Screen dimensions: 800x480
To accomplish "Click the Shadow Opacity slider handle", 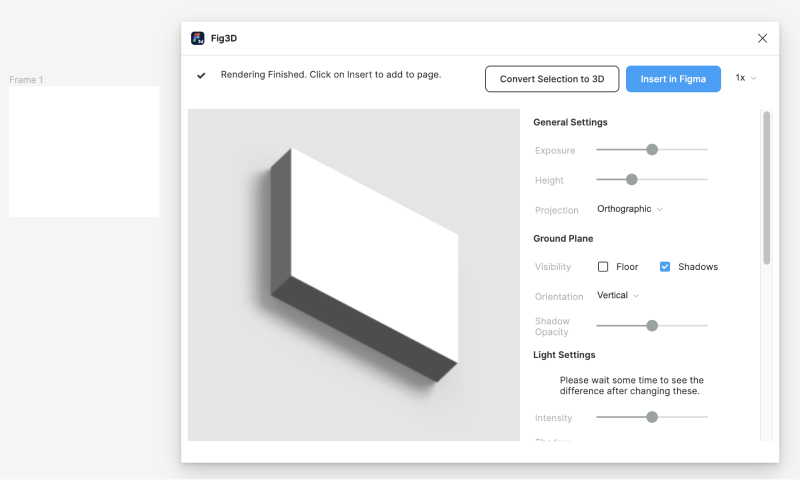I will click(x=652, y=325).
